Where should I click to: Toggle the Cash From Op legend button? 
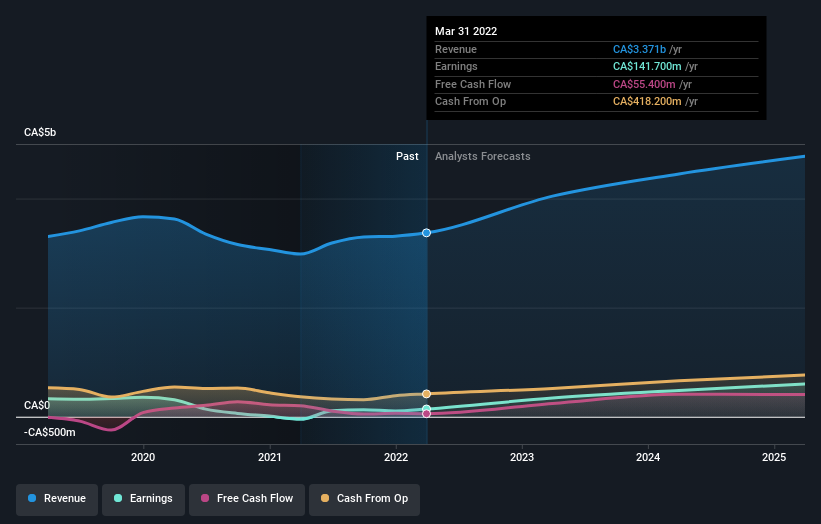364,499
